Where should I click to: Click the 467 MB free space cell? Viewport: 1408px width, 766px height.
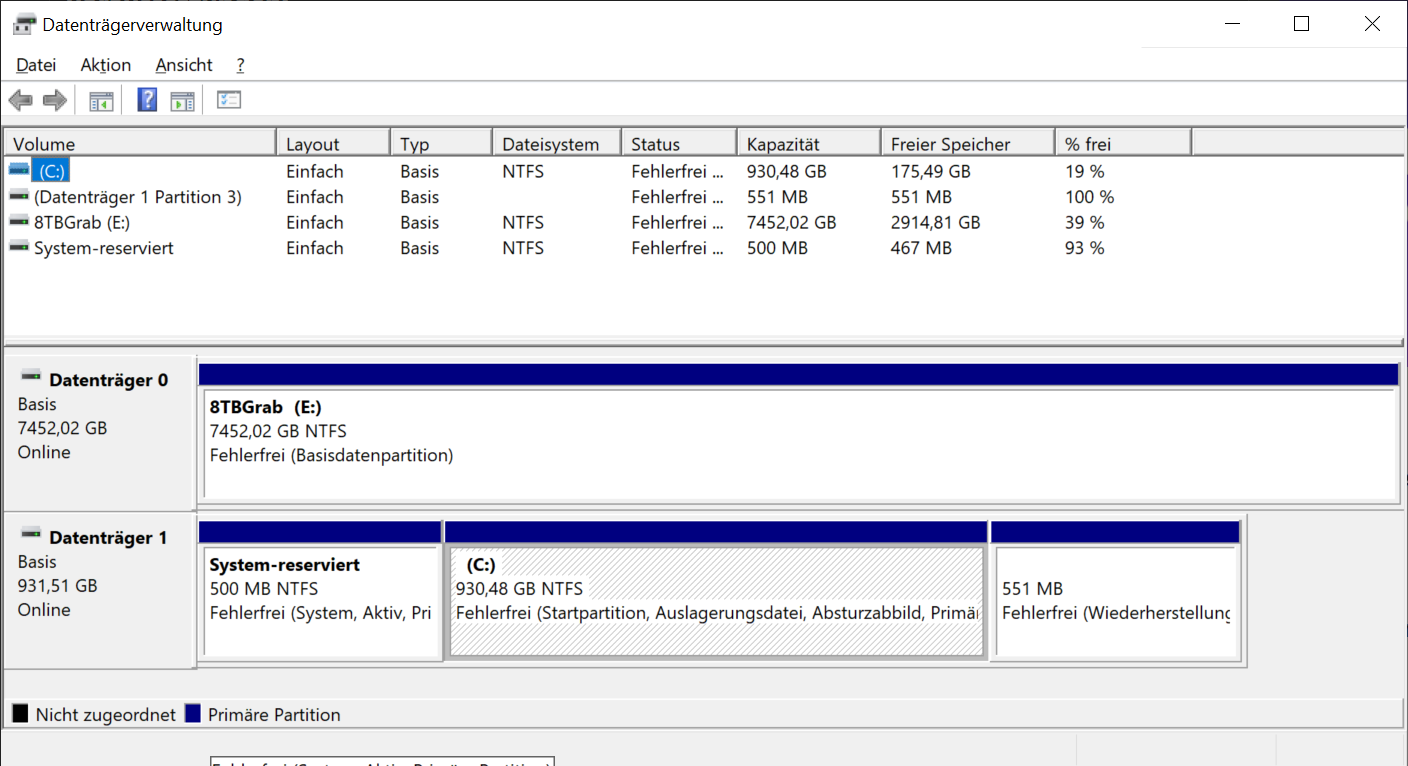coord(921,248)
